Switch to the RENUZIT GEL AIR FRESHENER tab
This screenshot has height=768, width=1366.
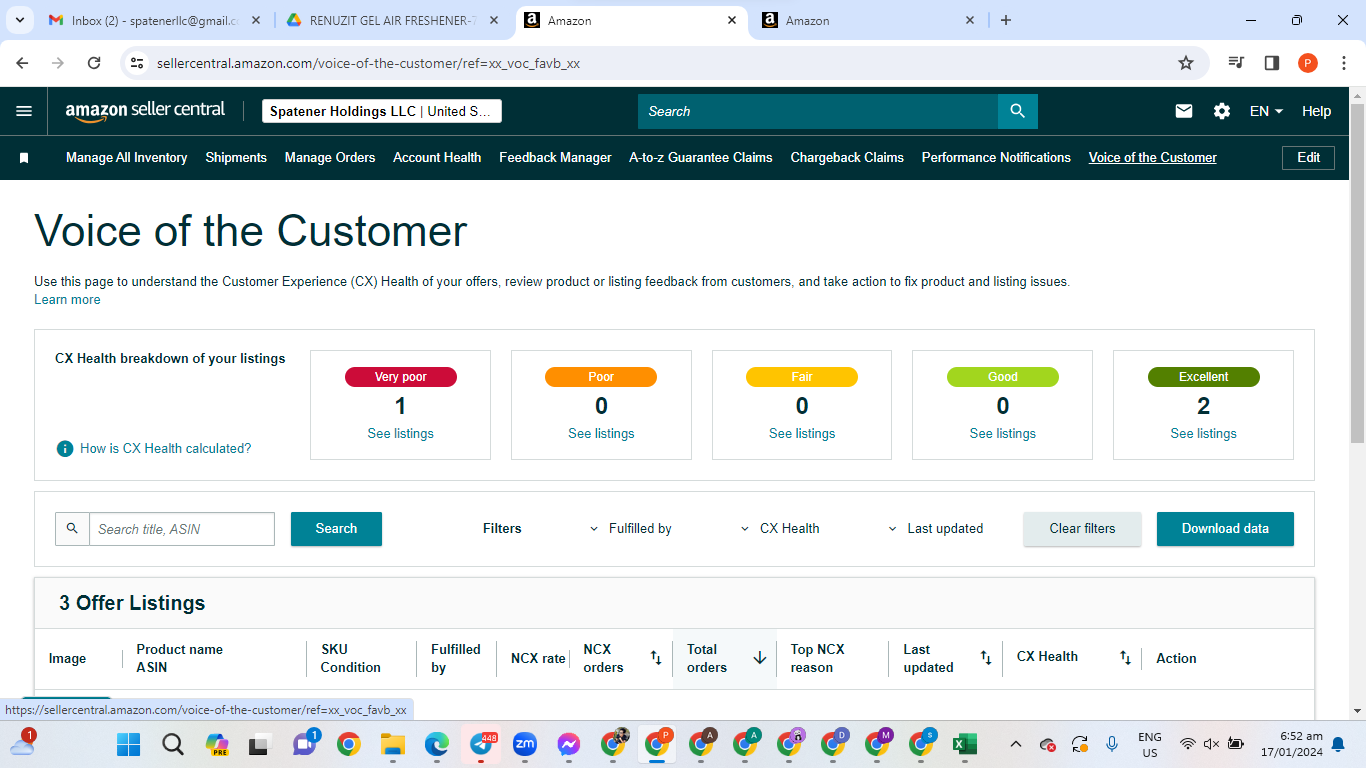(393, 20)
